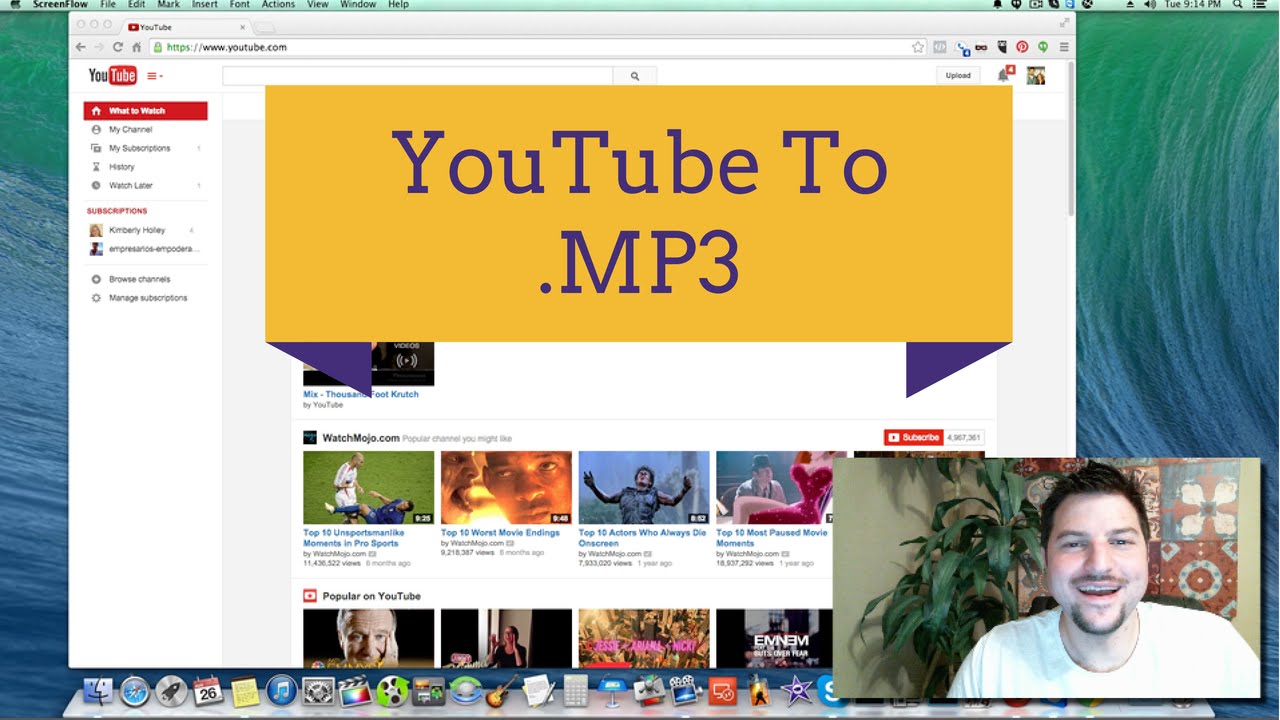Select the YouTube browser tab
The image size is (1280, 720).
186,27
